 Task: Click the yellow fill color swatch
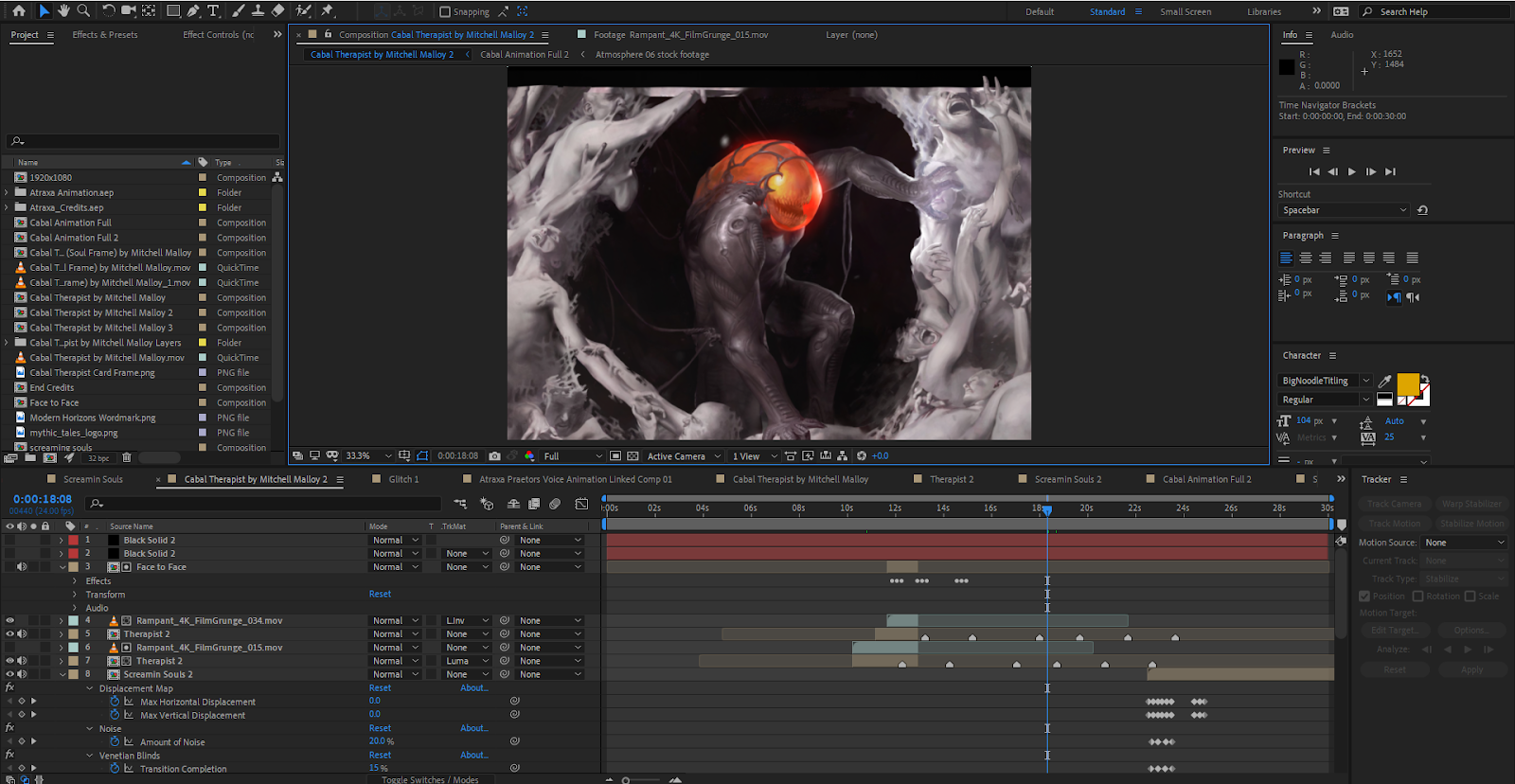coord(1408,383)
